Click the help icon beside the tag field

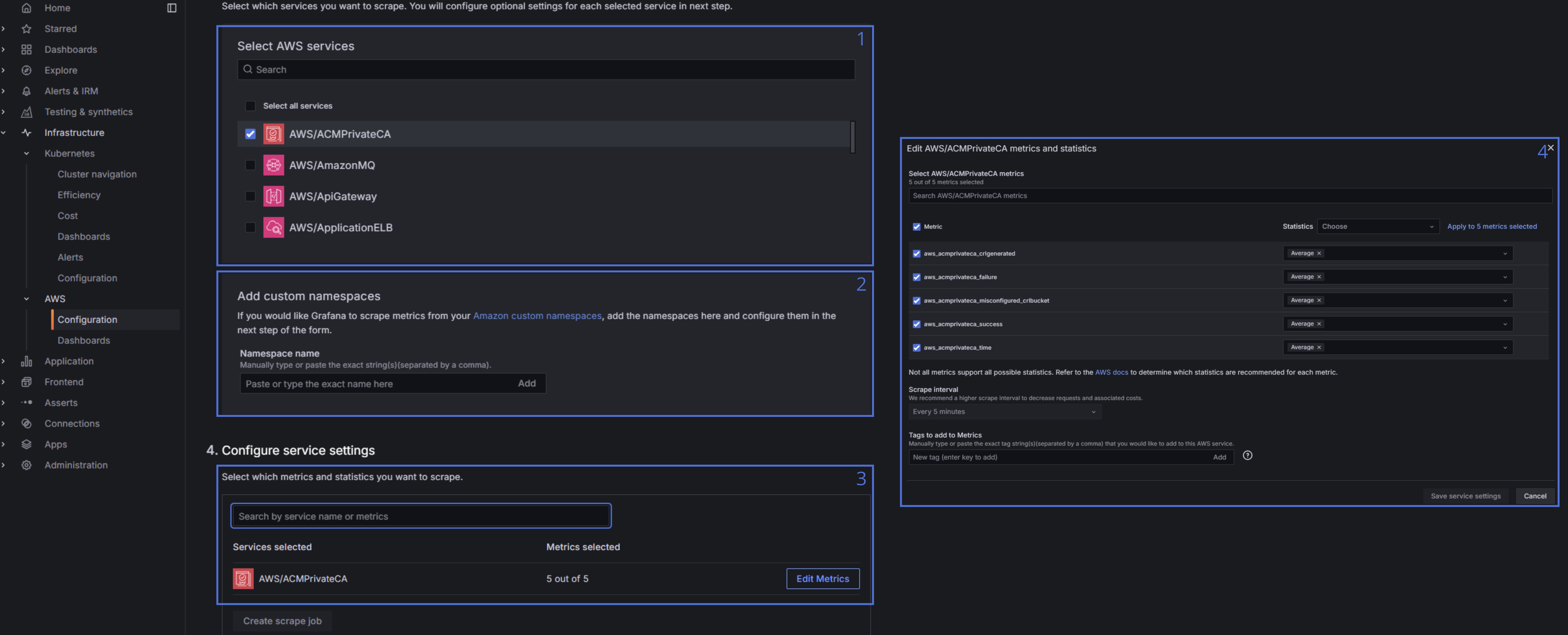[1247, 455]
